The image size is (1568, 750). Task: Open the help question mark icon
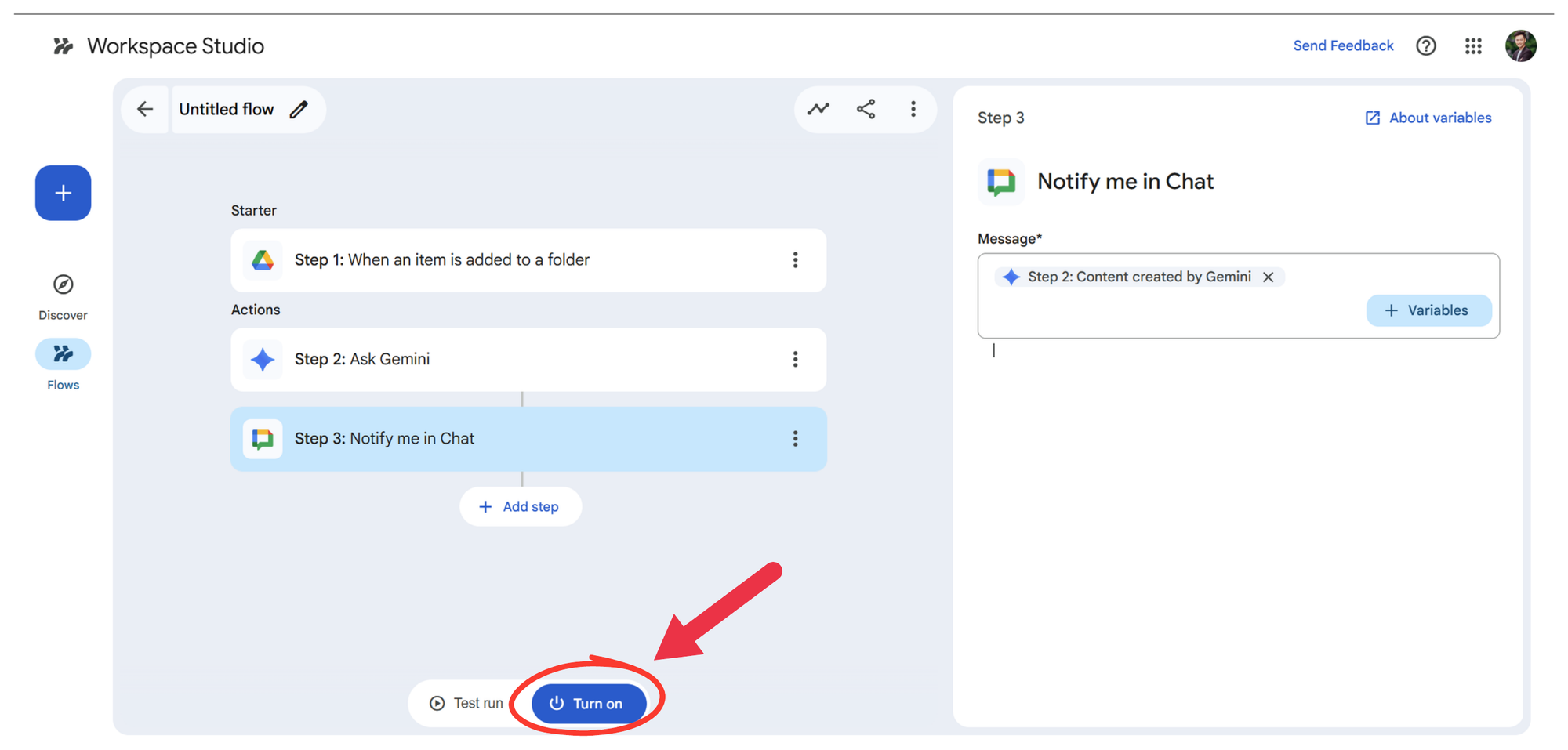1426,46
